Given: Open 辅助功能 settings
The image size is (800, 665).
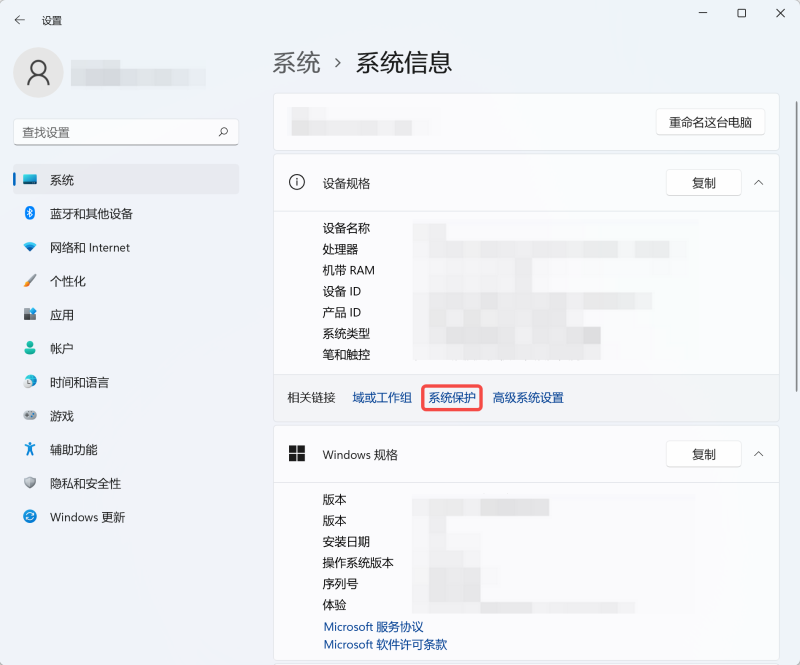Looking at the screenshot, I should pos(126,449).
